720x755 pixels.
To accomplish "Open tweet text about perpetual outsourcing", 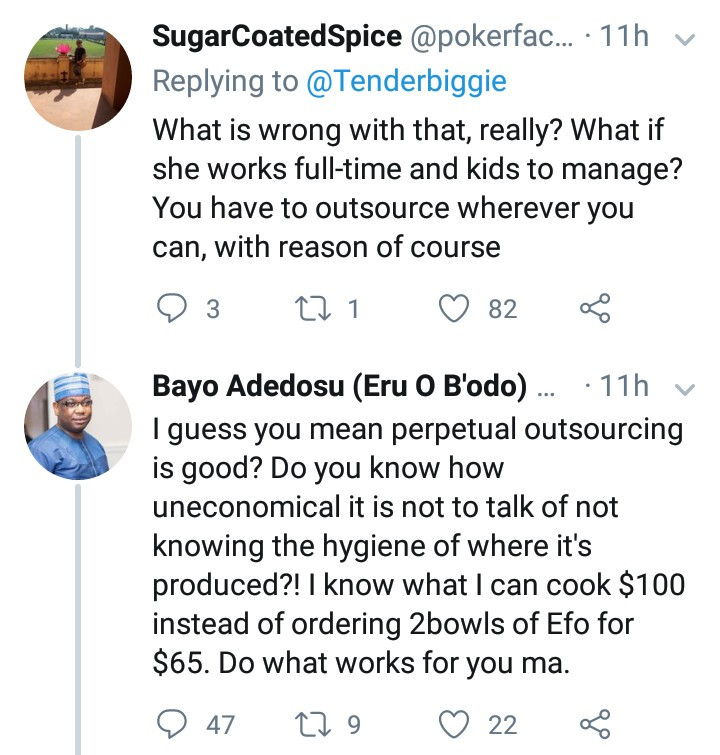I will tap(419, 546).
